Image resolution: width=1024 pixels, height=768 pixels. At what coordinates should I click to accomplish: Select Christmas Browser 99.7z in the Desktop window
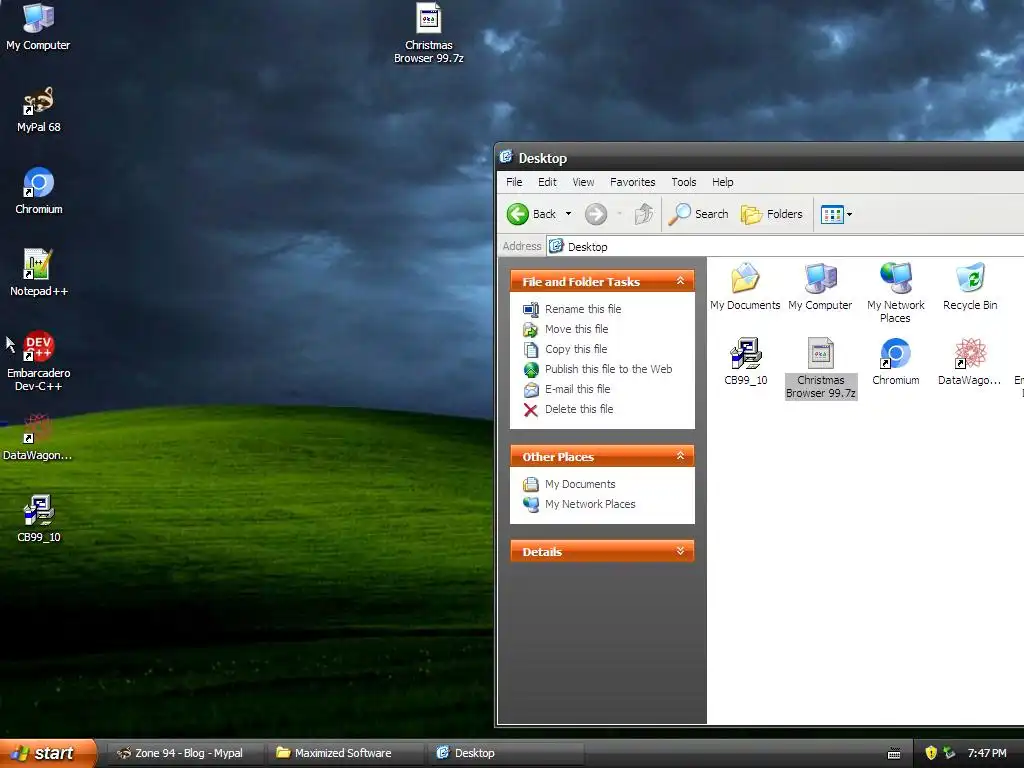[x=820, y=368]
